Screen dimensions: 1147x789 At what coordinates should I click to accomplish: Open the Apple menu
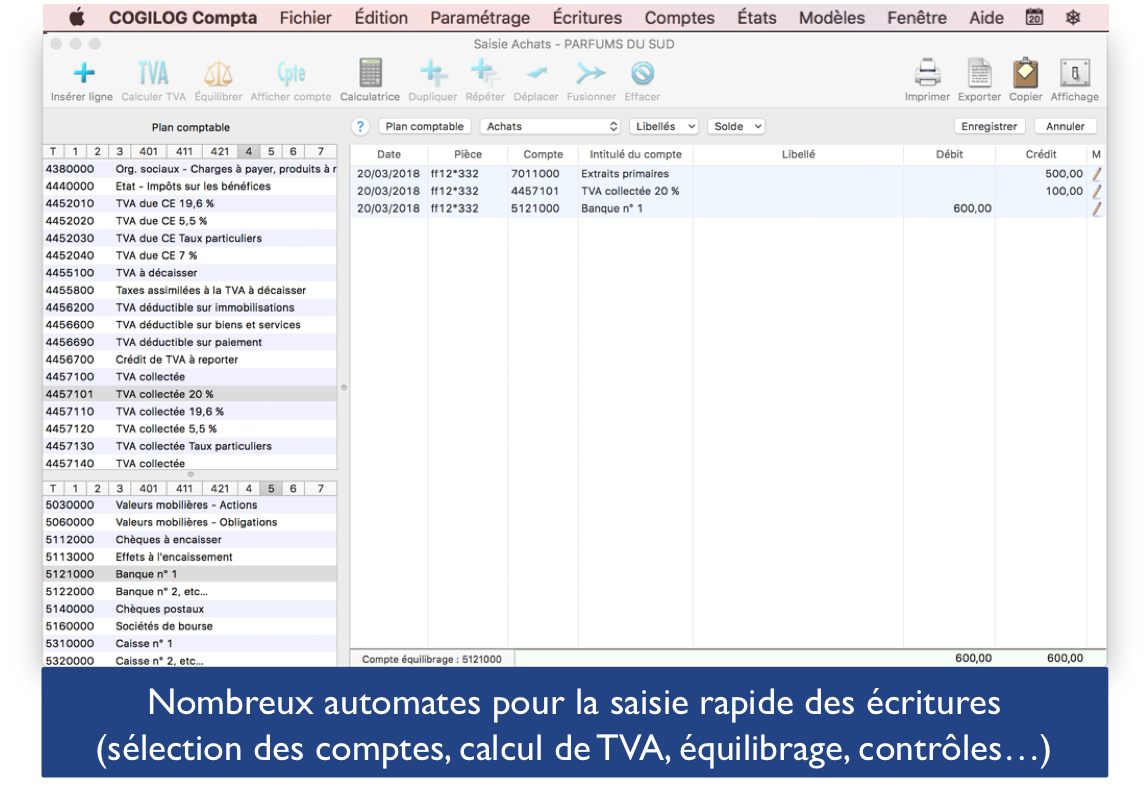[x=77, y=18]
